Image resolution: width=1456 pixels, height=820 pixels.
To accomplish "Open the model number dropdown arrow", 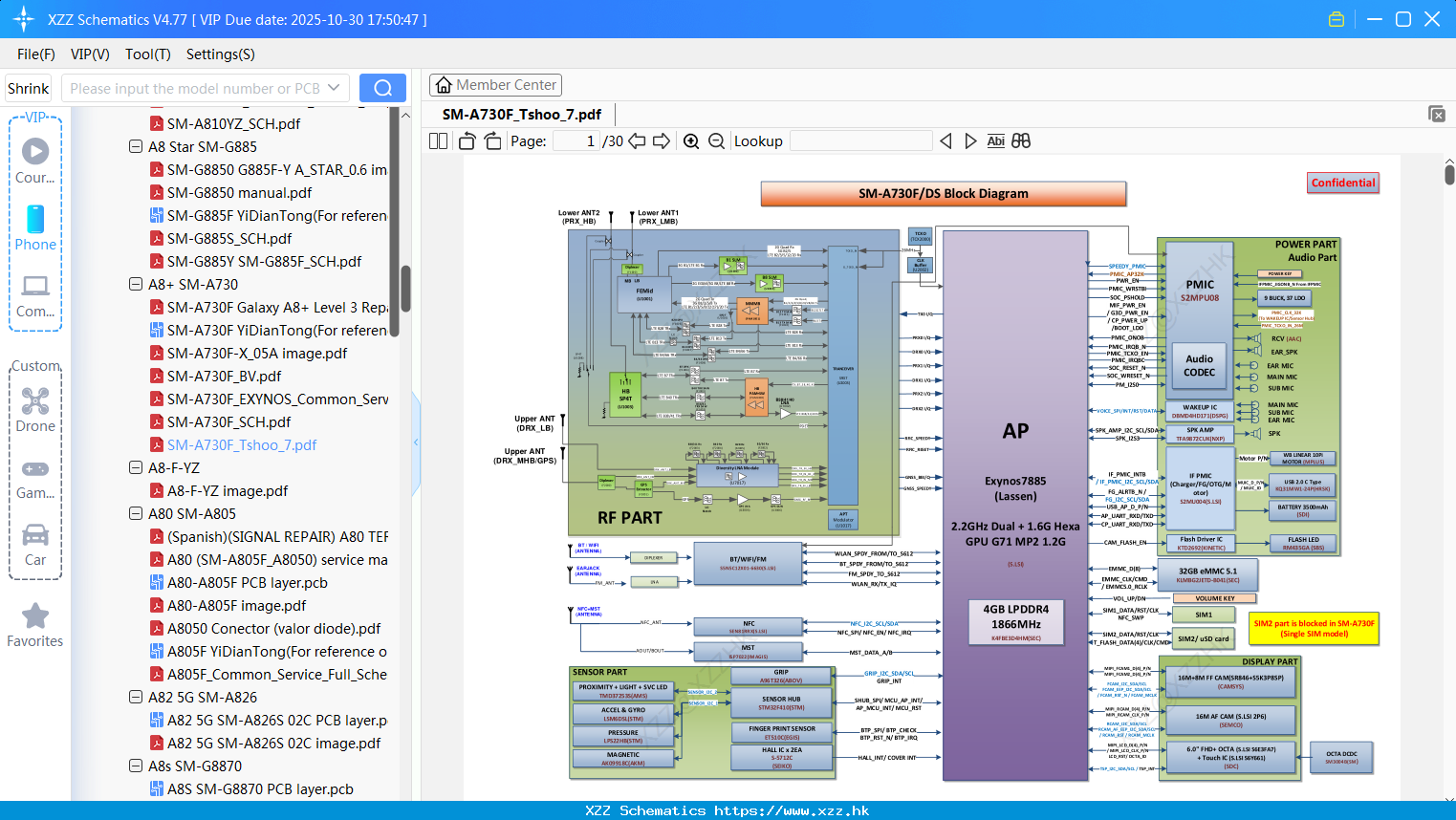I will point(334,88).
